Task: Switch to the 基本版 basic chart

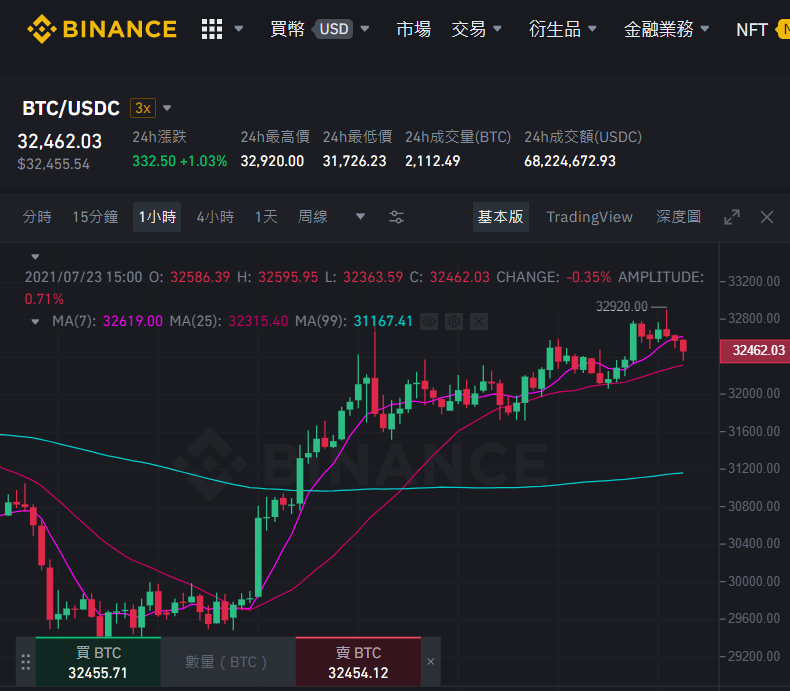Action: coord(500,217)
